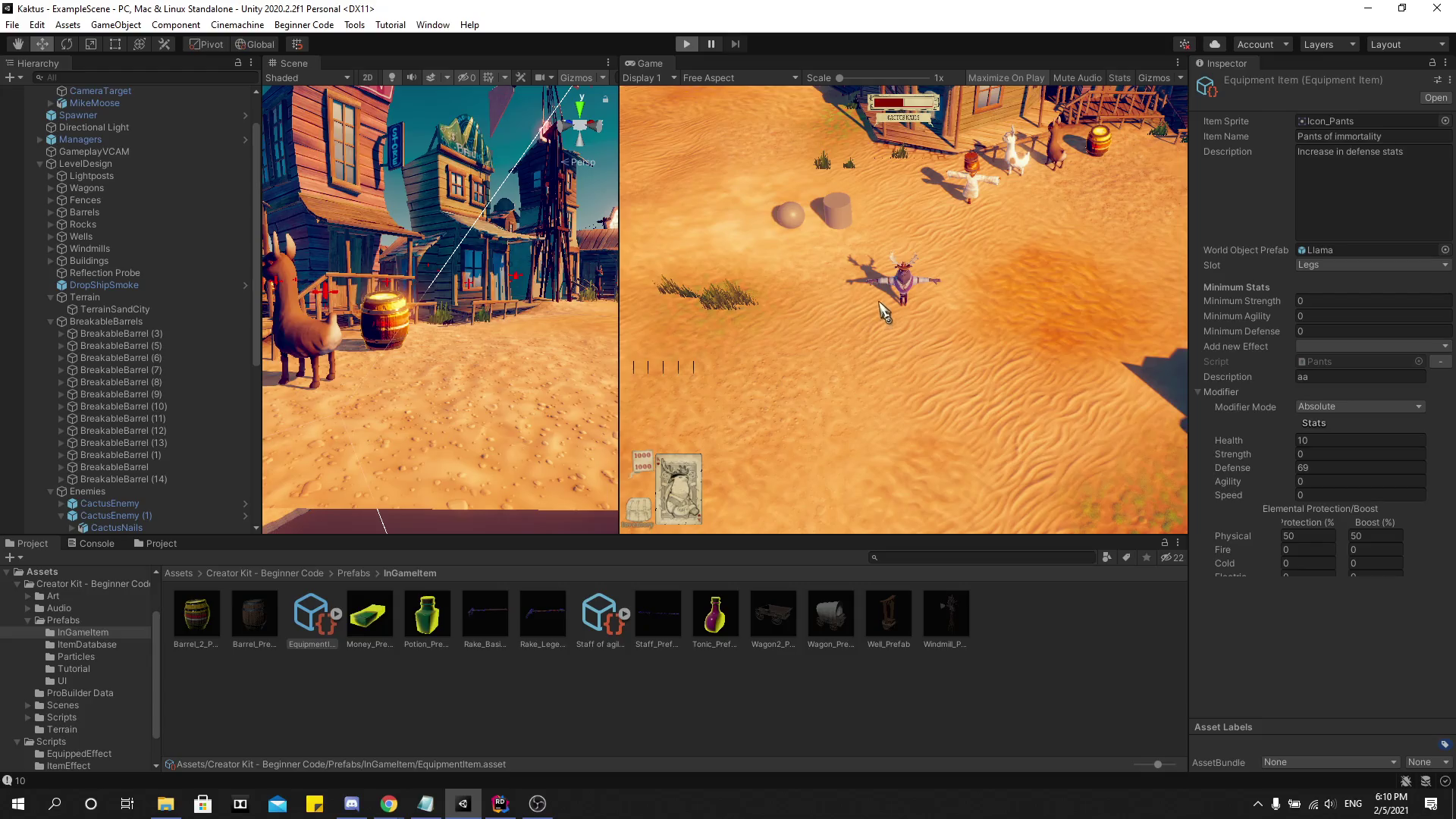Viewport: 1456px width, 819px height.
Task: Click the Pause button in toolbar
Action: [711, 44]
